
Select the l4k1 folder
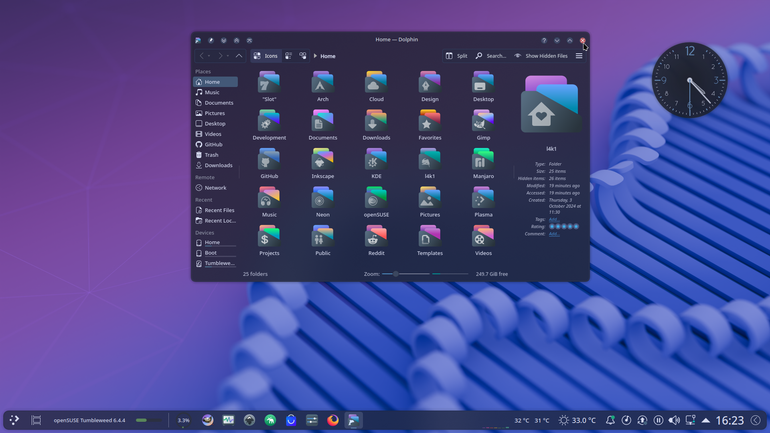430,163
